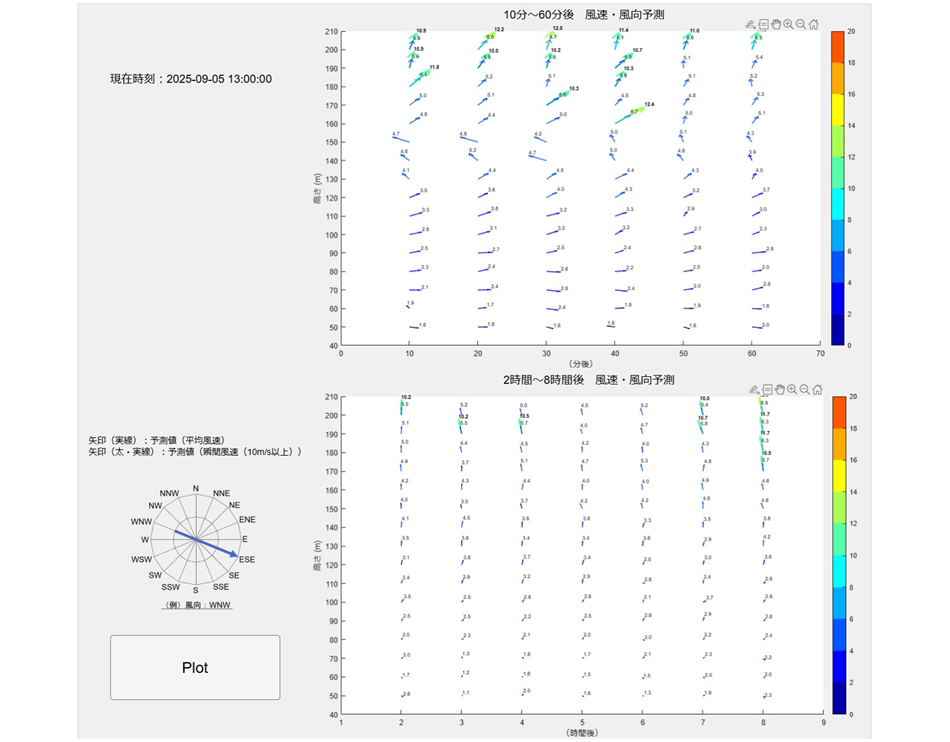Click zoom in icon on top chart
The image size is (950, 742).
pos(789,24)
